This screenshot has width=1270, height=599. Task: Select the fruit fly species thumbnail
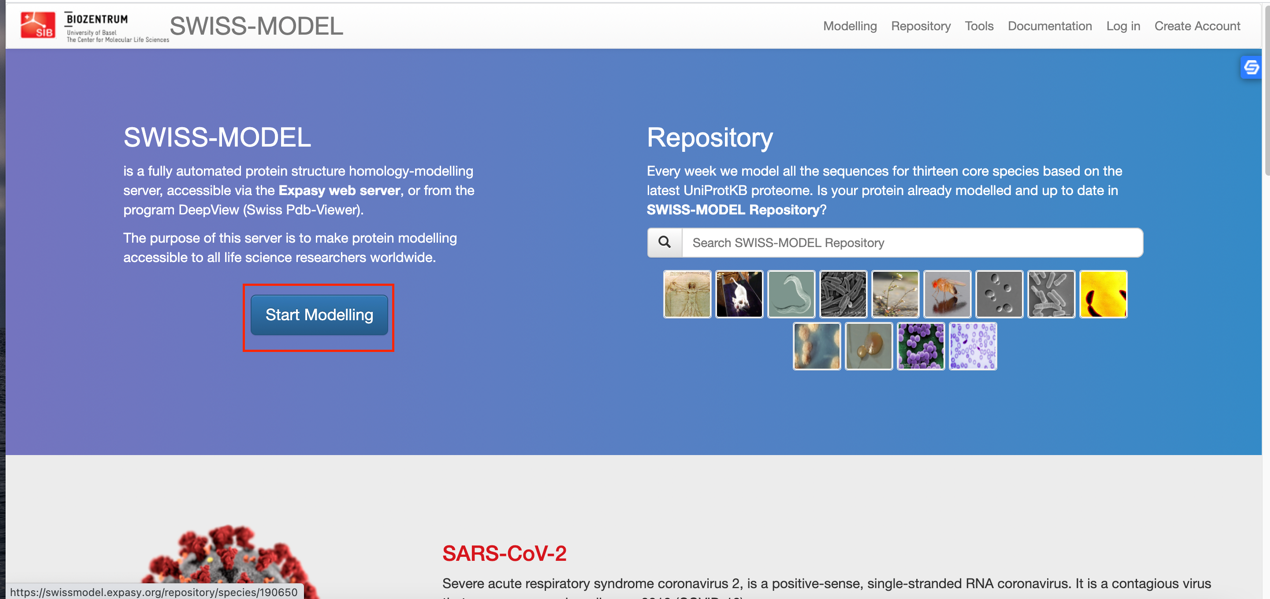(947, 294)
